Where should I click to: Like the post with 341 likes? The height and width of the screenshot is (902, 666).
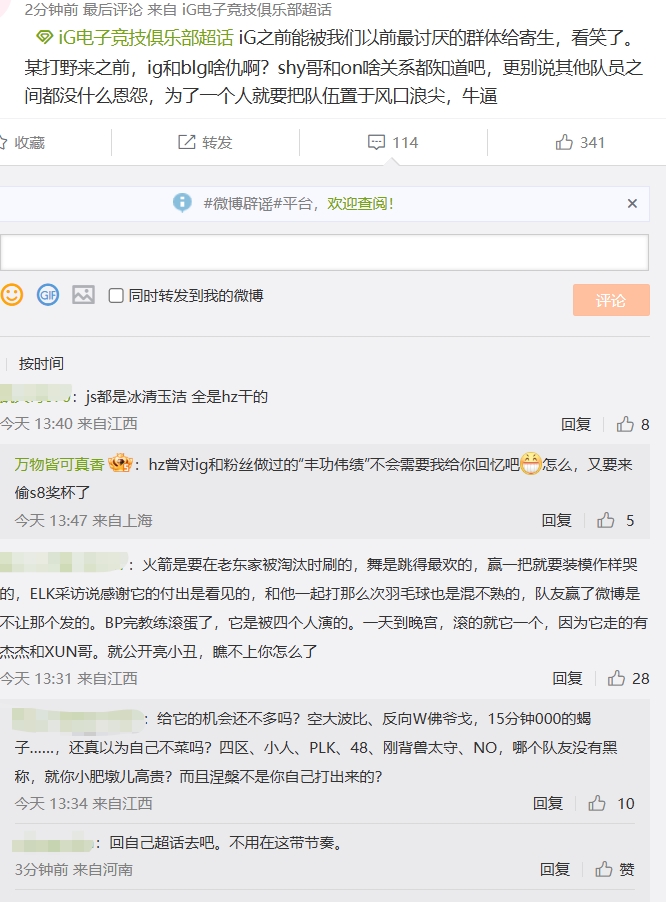[580, 142]
